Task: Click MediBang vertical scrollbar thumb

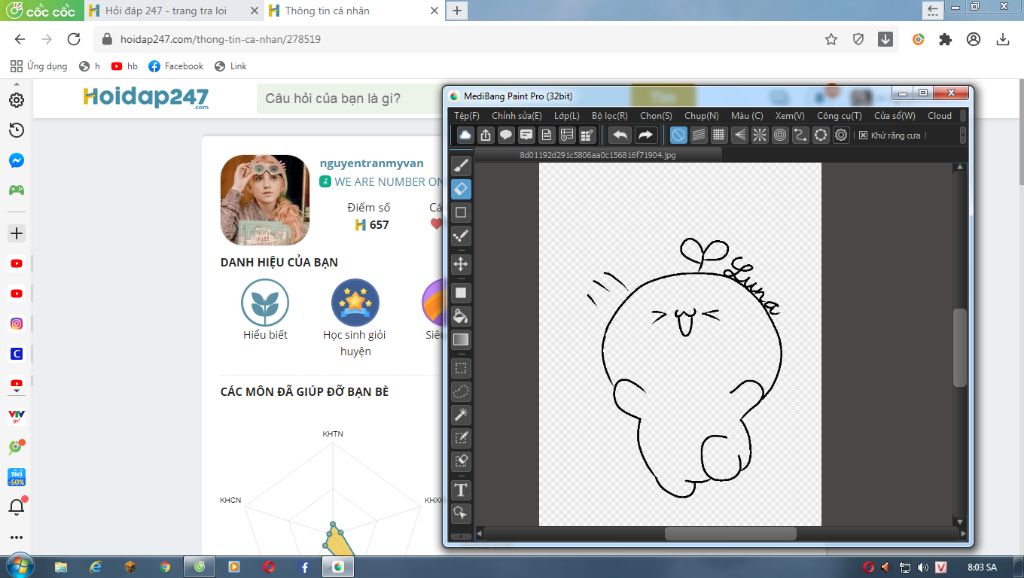Action: pyautogui.click(x=959, y=347)
